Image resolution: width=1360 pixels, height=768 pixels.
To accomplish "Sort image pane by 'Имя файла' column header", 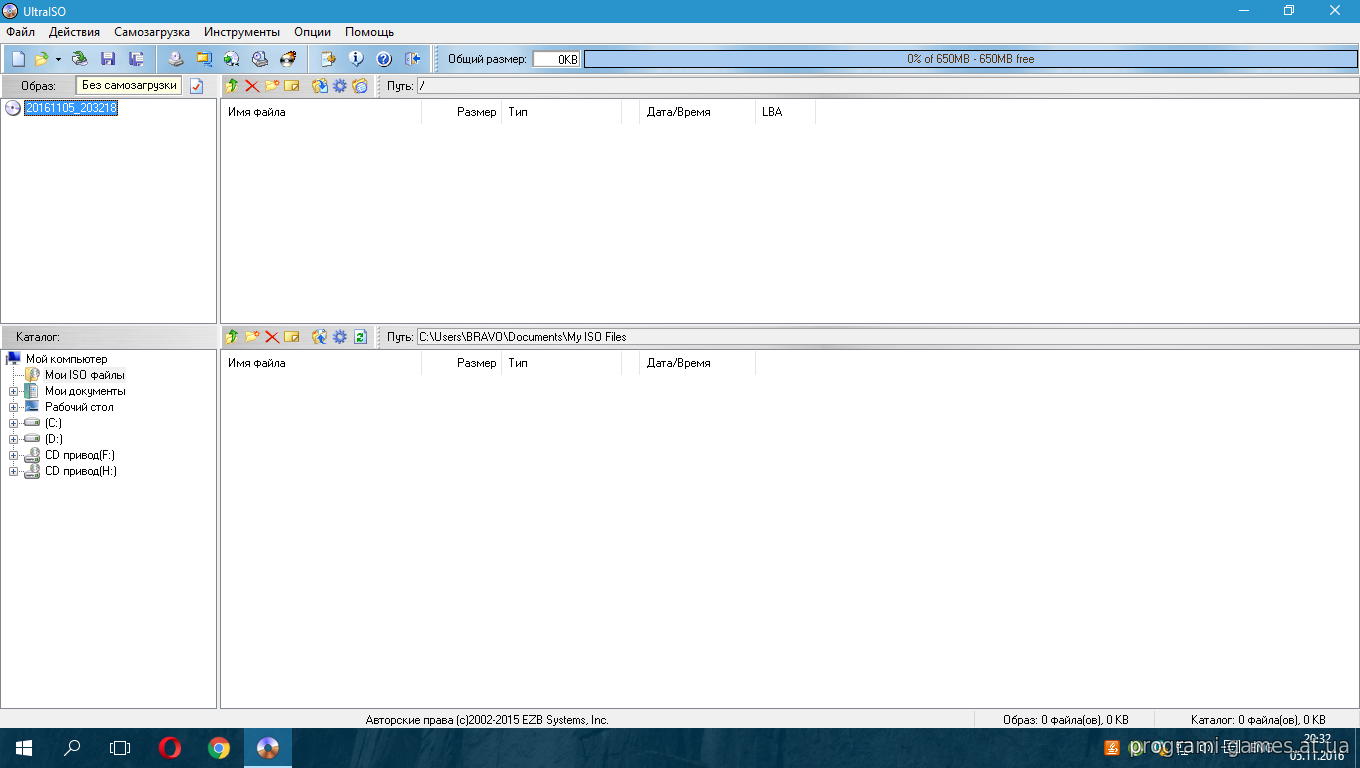I will point(321,112).
